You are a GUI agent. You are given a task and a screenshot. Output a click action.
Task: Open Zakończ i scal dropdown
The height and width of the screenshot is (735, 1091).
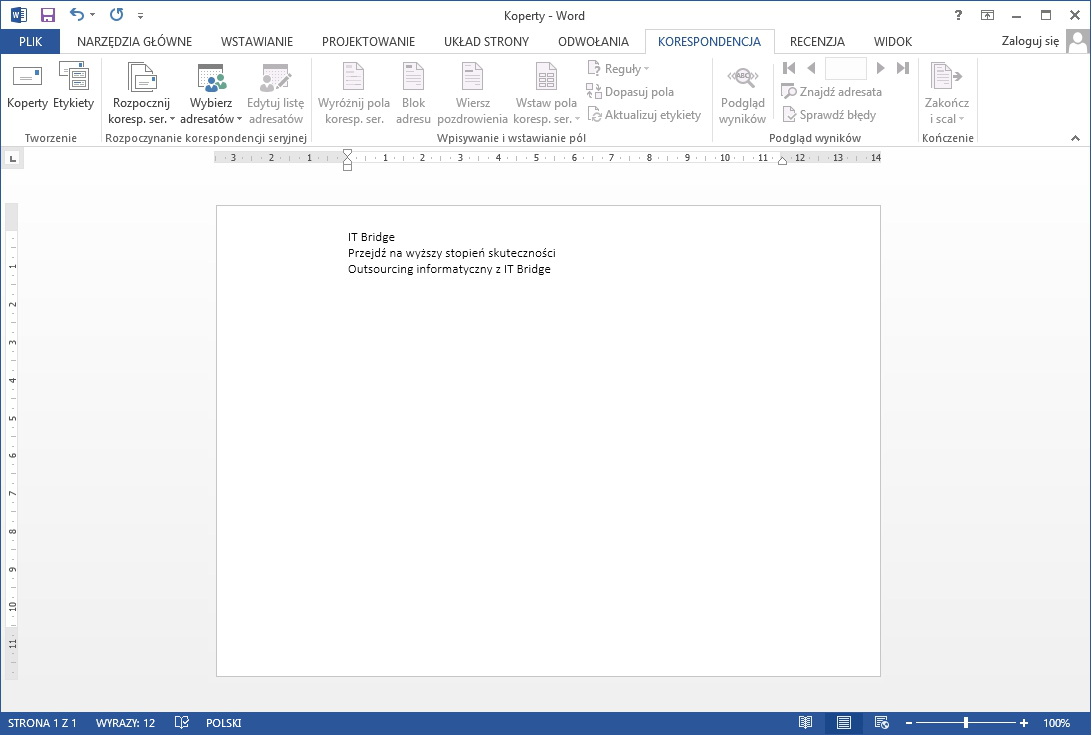point(947,94)
